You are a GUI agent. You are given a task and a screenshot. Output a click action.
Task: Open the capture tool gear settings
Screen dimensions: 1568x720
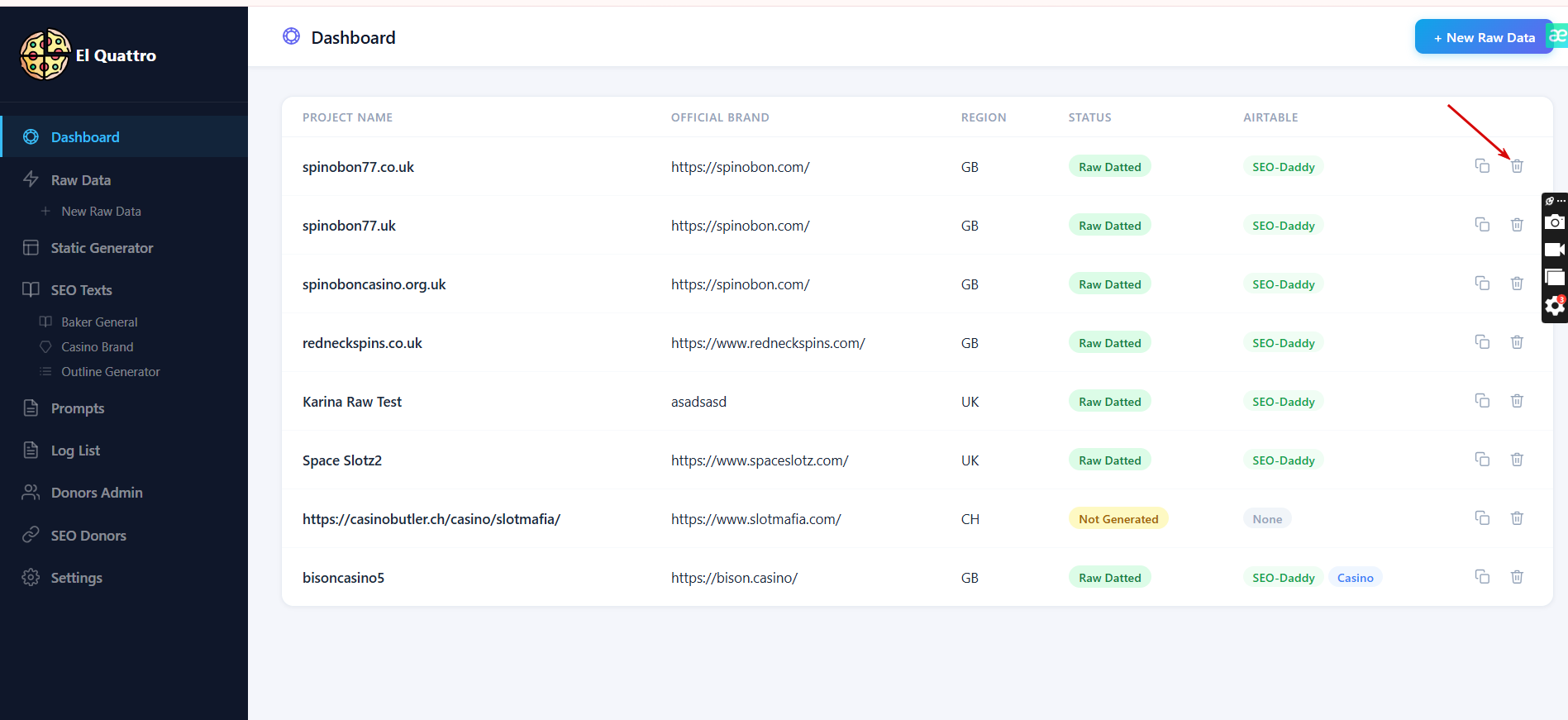pos(1554,306)
